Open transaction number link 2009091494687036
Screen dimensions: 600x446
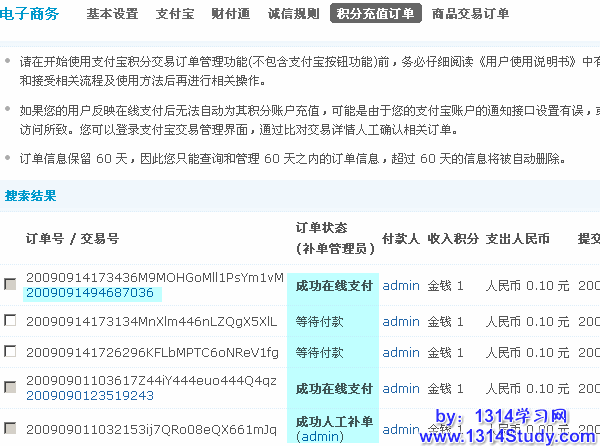pyautogui.click(x=90, y=293)
